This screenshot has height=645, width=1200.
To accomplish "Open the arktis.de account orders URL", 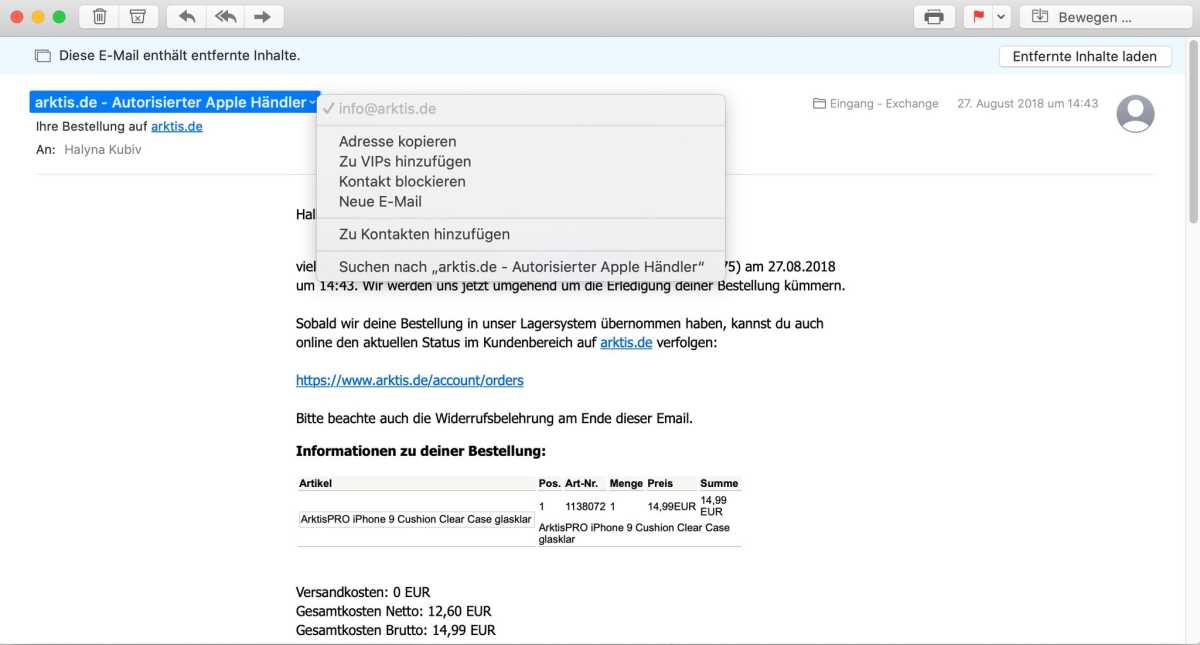I will click(409, 380).
